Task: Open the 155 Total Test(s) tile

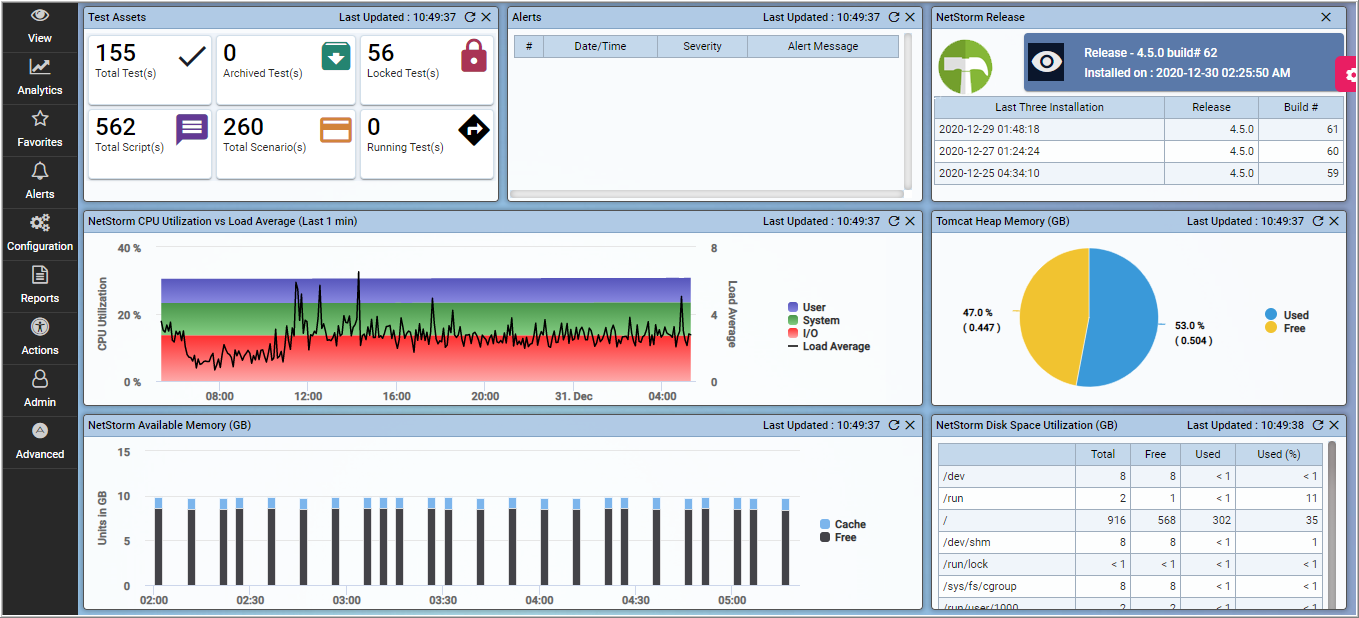Action: click(150, 70)
